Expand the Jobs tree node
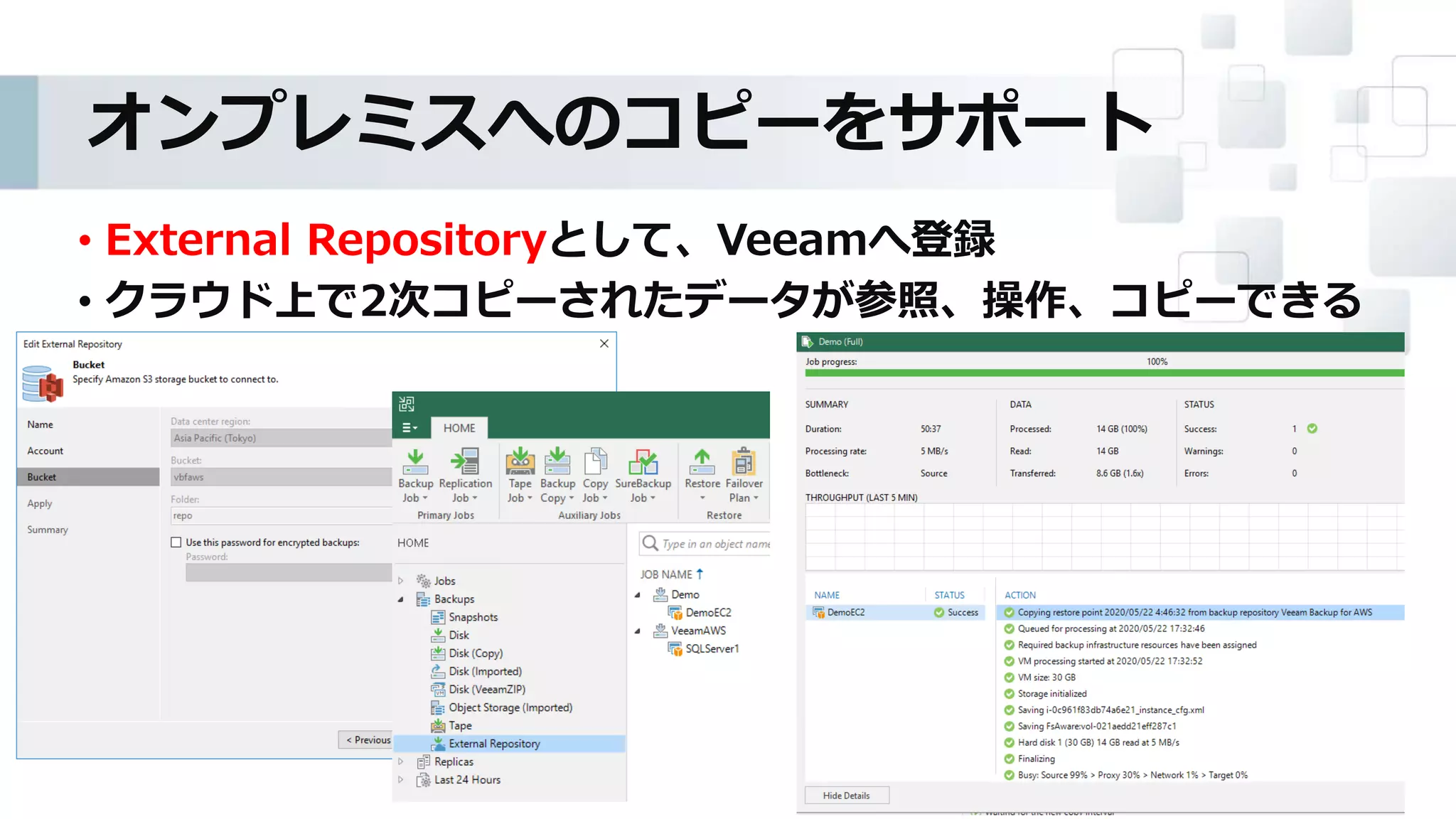Screen dimensions: 1456x819 [x=401, y=581]
